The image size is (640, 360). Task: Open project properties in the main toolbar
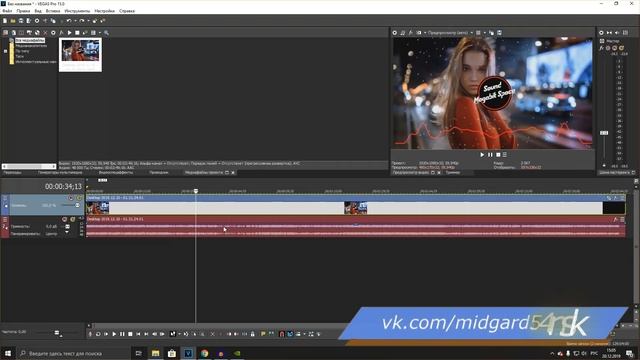coord(37,21)
